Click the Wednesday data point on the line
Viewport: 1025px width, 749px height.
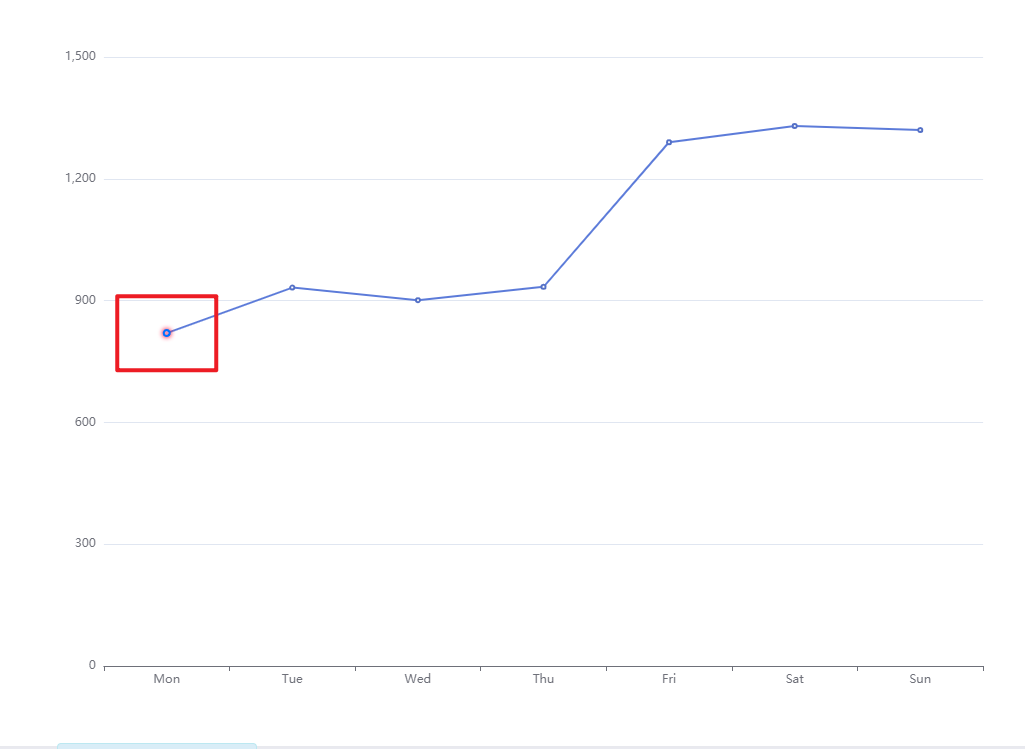coord(417,298)
